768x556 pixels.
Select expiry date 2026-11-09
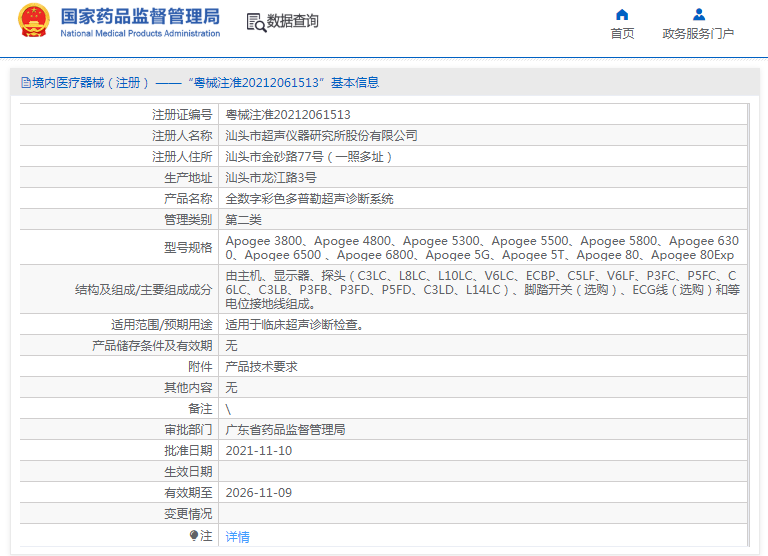(x=259, y=493)
